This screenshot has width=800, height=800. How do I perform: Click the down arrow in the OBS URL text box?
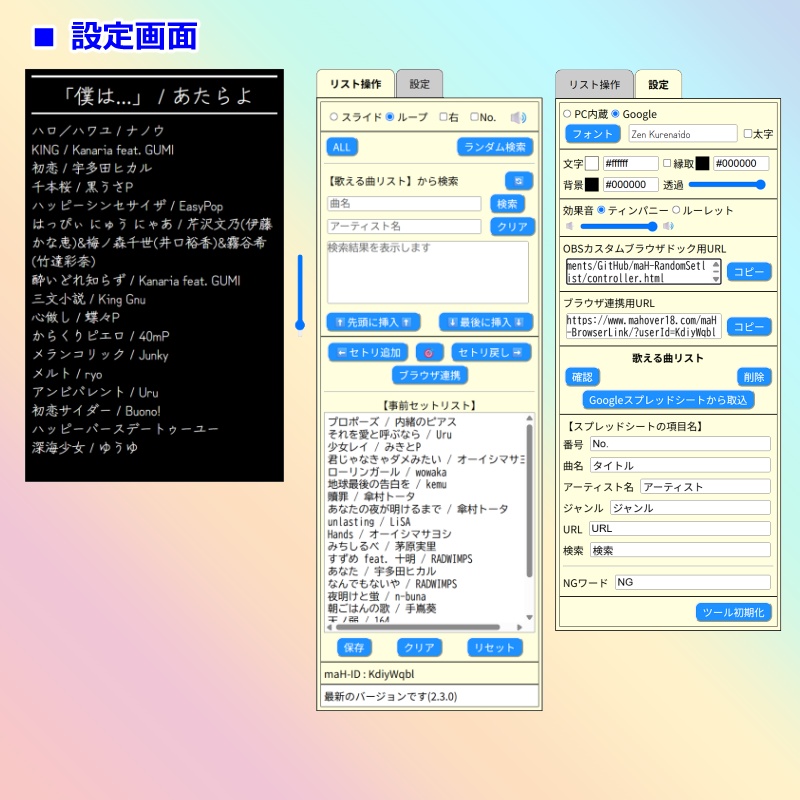716,279
